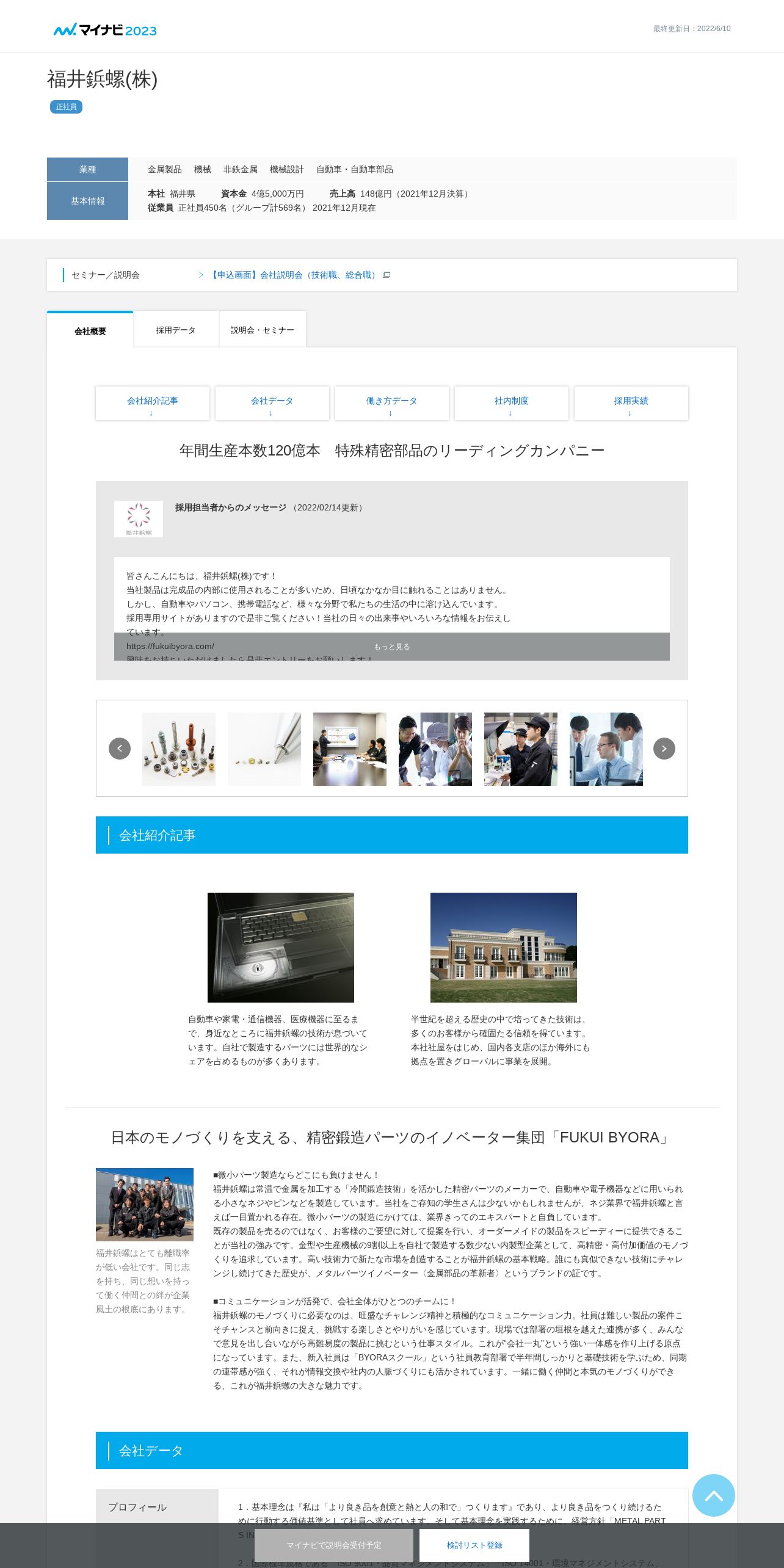Select the 会社概要 tab
Image resolution: width=784 pixels, height=1568 pixels.
tap(90, 330)
